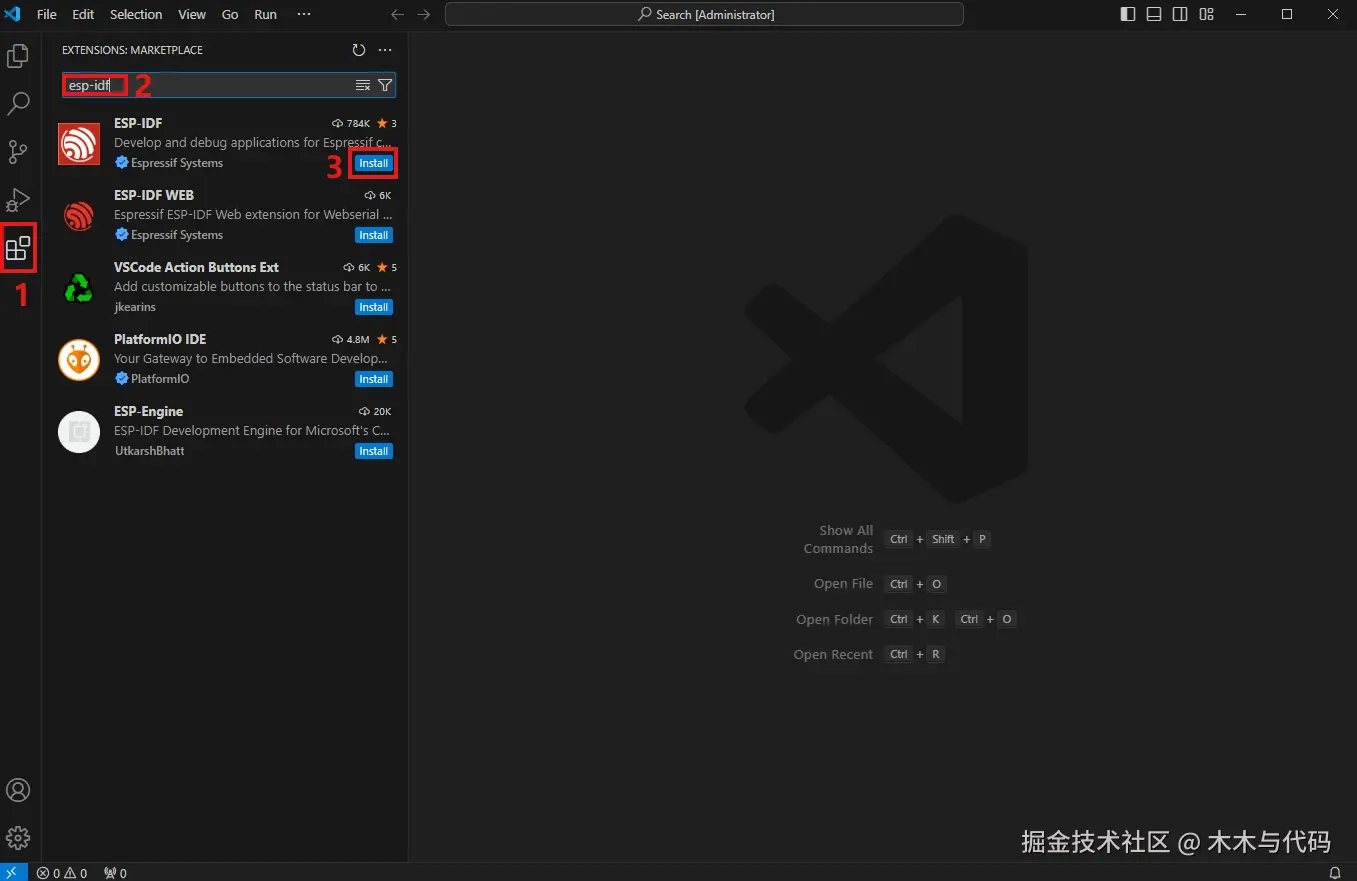
Task: Open the Source Control view
Action: [18, 152]
